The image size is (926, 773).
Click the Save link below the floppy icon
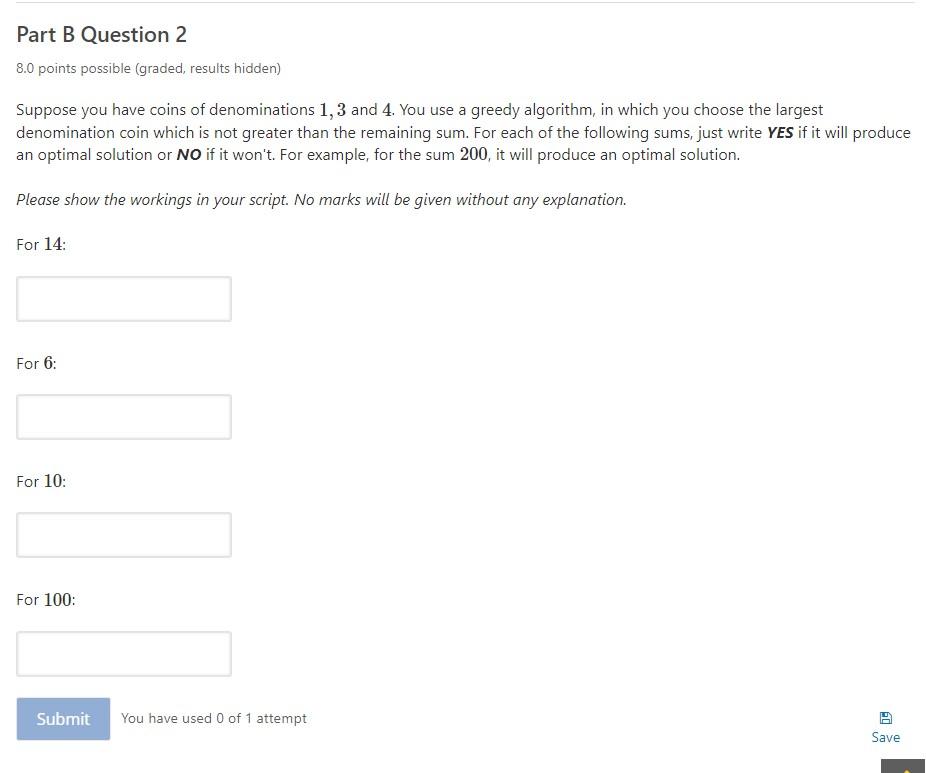click(885, 737)
